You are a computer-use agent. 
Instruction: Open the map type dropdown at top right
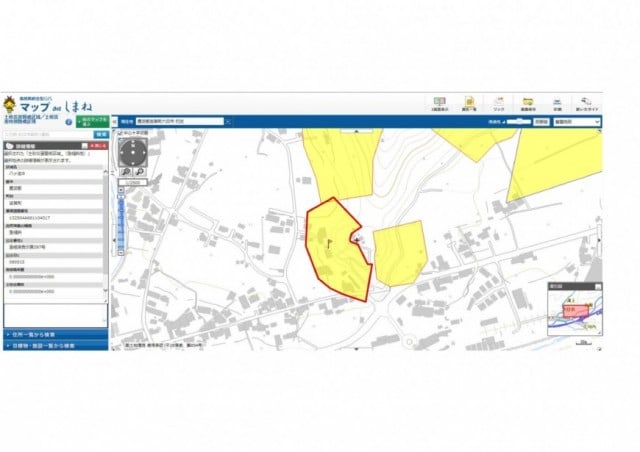578,121
